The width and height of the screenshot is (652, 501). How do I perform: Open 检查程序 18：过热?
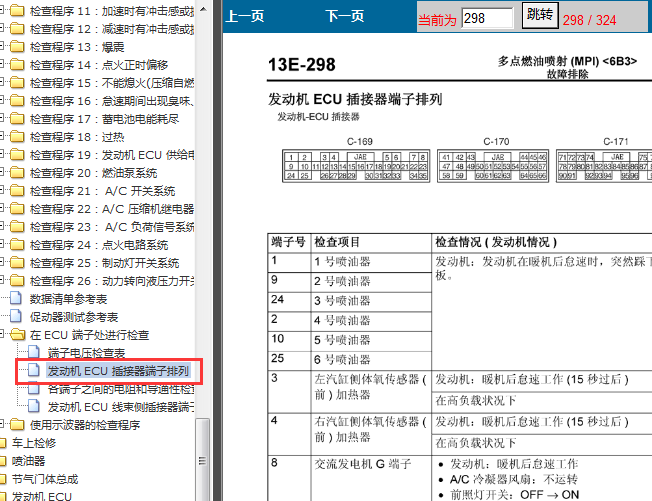(77, 137)
